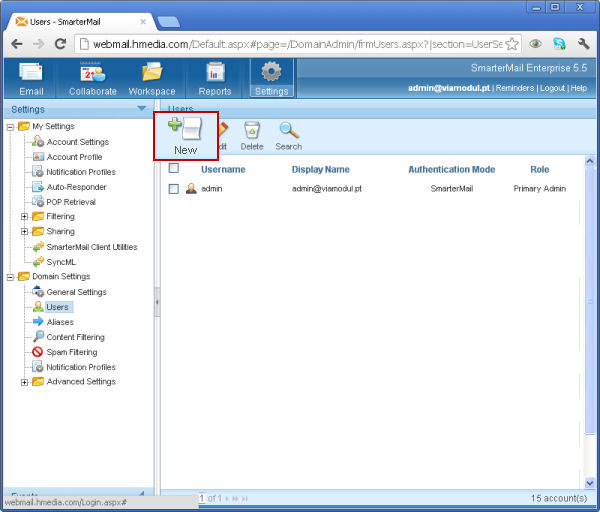
Task: Sort by Role column header
Action: tap(540, 170)
